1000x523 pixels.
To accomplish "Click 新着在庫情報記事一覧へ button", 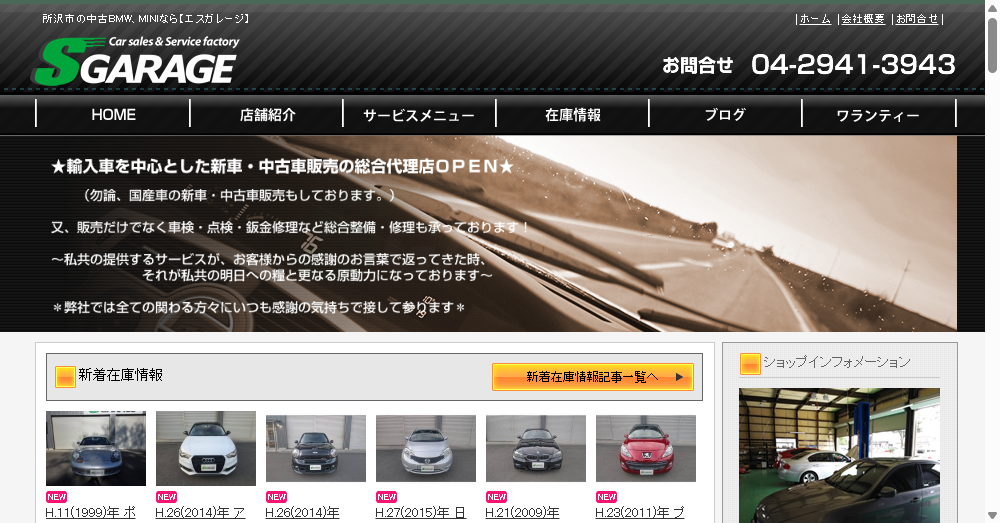I will (x=592, y=377).
